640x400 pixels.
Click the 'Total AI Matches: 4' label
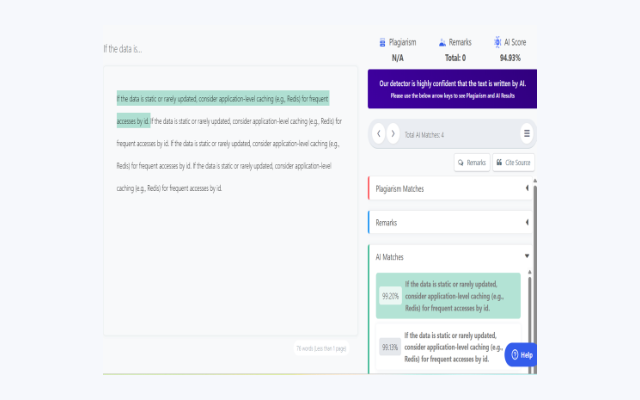(x=424, y=135)
